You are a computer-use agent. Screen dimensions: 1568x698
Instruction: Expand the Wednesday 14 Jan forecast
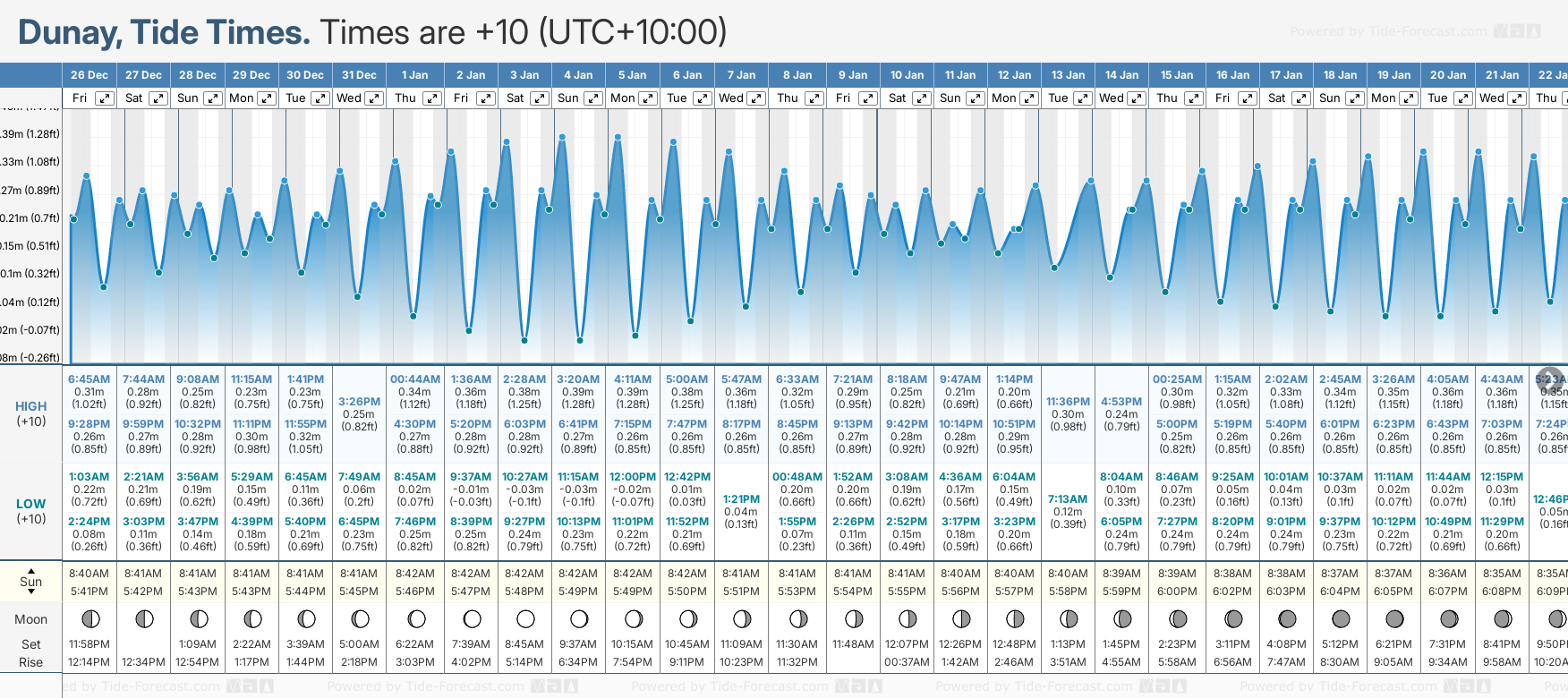pyautogui.click(x=1137, y=98)
